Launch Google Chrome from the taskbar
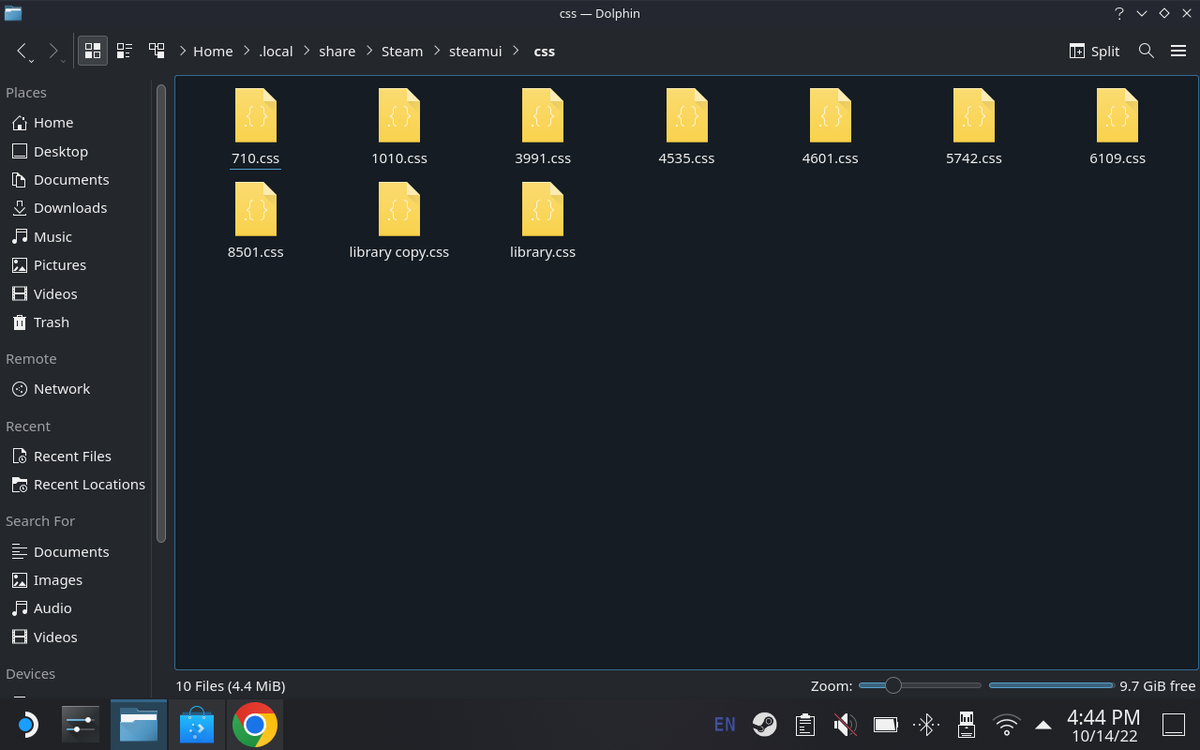This screenshot has width=1200, height=750. click(255, 724)
